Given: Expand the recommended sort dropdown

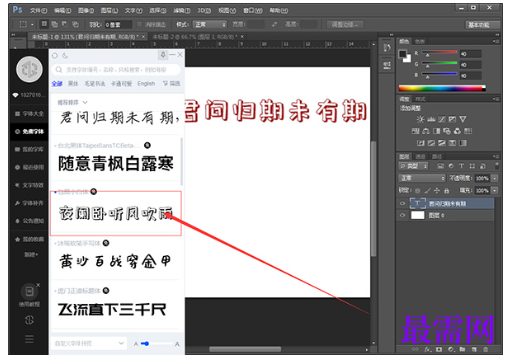Looking at the screenshot, I should (73, 102).
